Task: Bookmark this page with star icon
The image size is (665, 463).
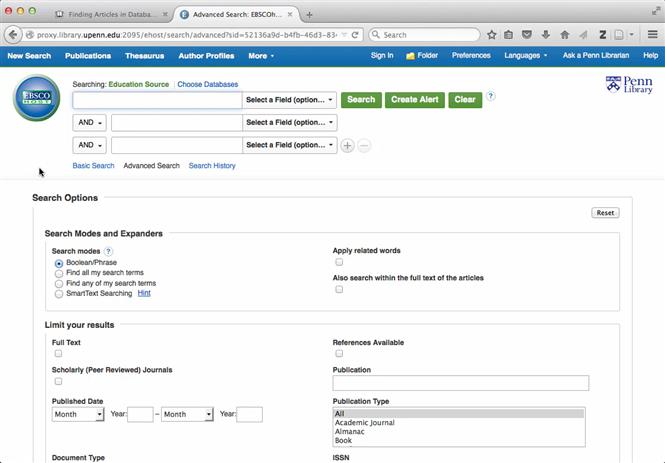Action: point(492,35)
